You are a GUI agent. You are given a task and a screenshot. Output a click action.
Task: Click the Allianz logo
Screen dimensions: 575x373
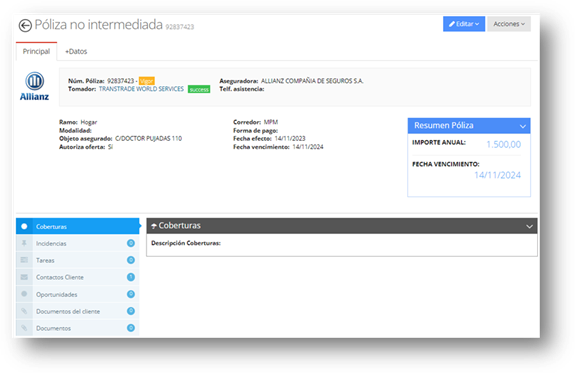pyautogui.click(x=34, y=87)
